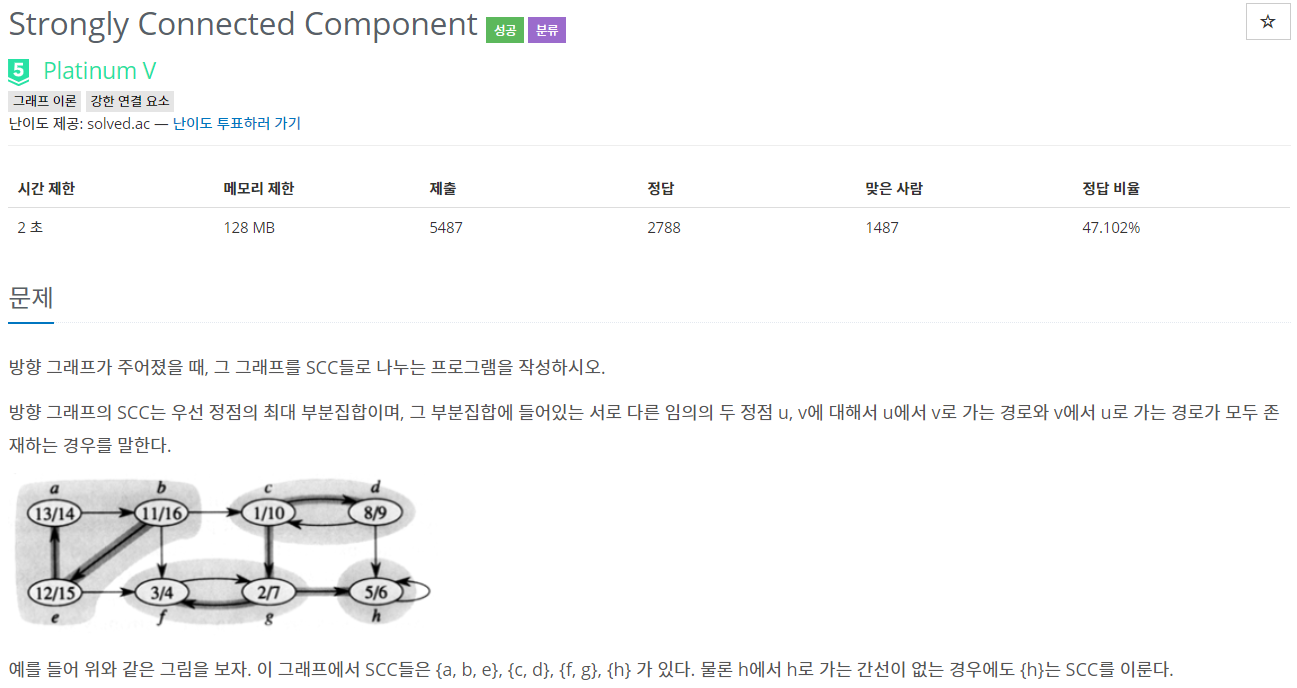Click node 5/6 labeled h in graph
Viewport: 1297px width, 688px height.
(x=375, y=591)
